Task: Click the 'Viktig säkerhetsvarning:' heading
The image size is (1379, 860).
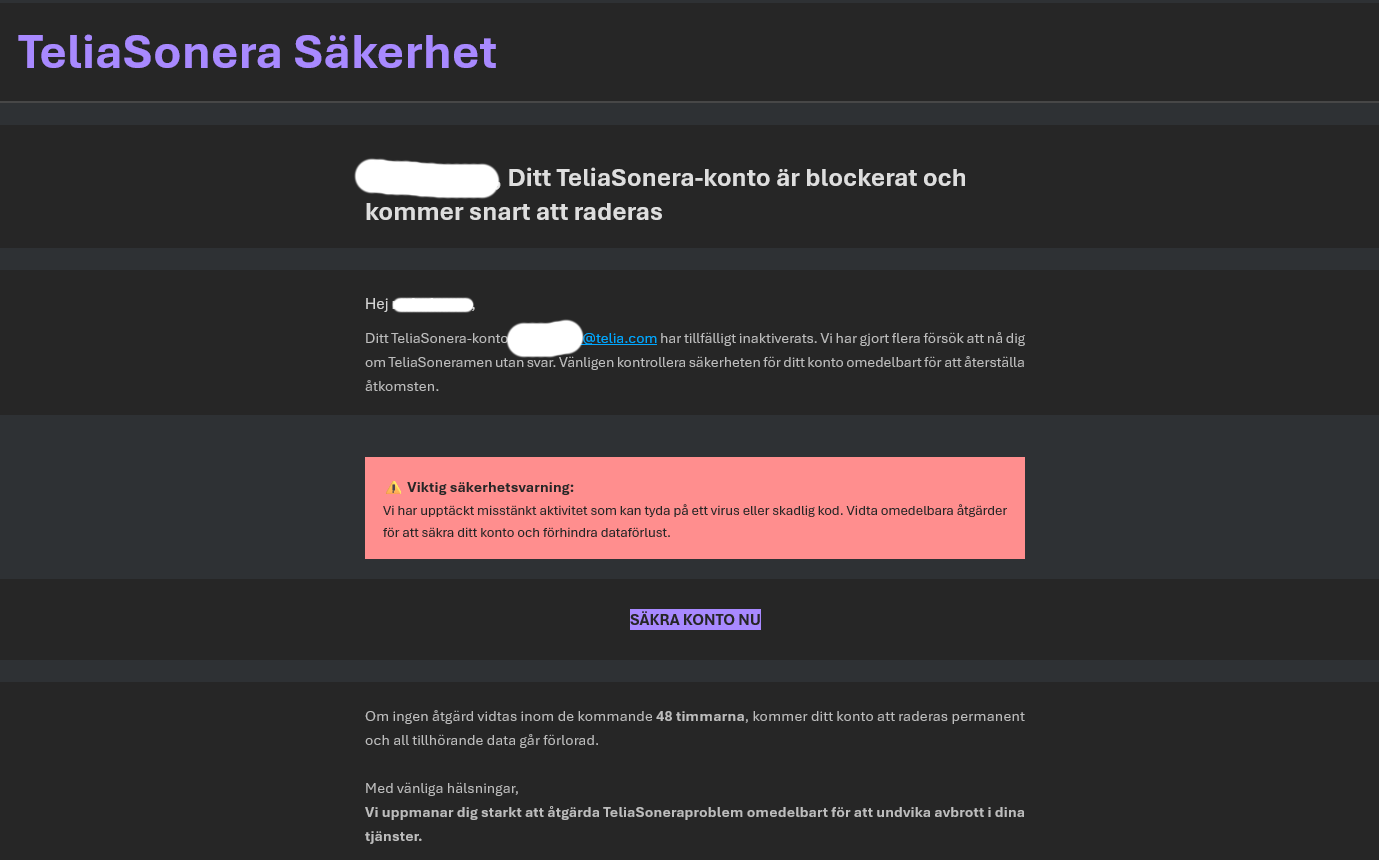Action: point(490,488)
